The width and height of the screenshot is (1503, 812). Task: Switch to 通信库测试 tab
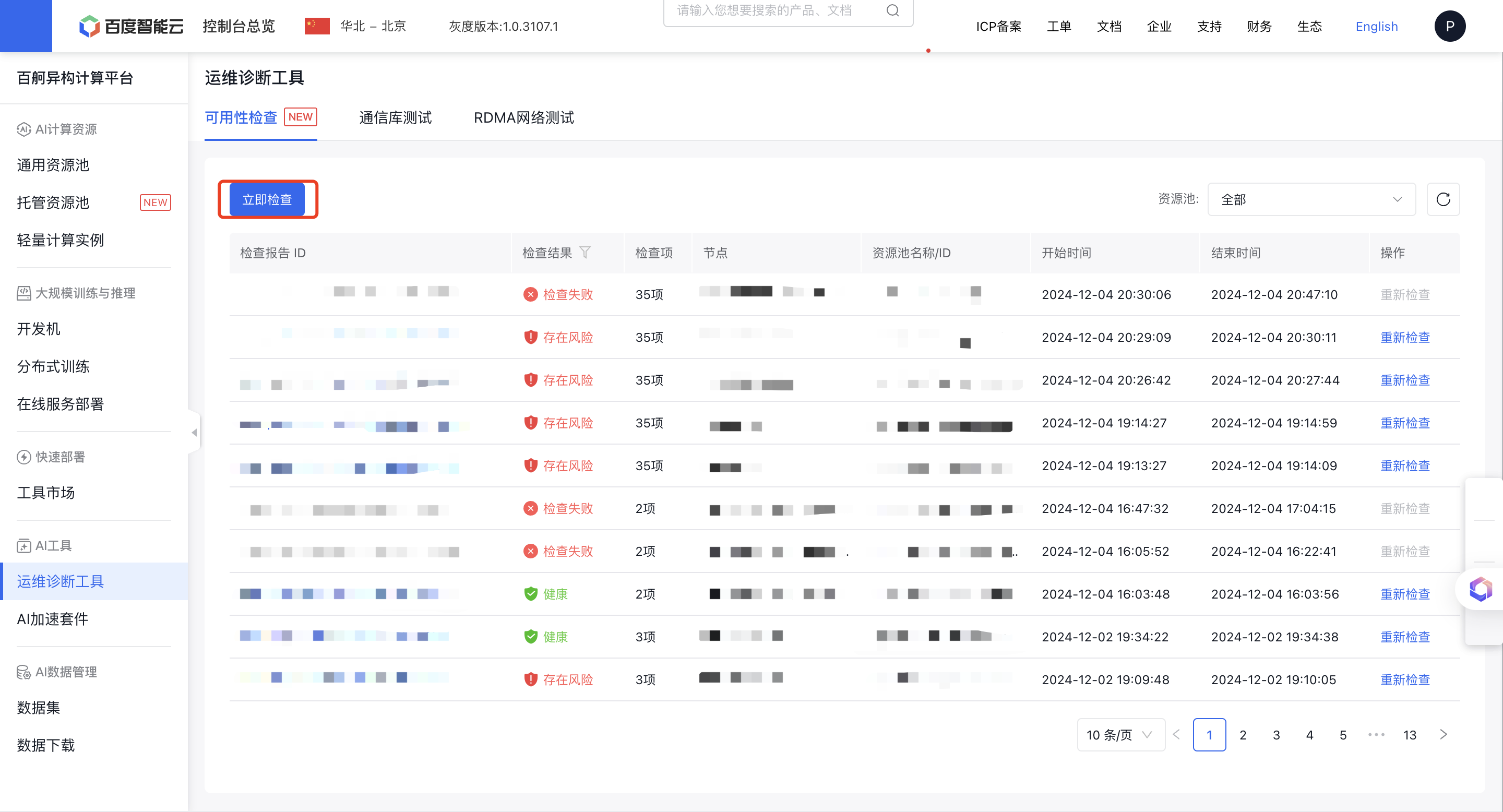(x=395, y=118)
